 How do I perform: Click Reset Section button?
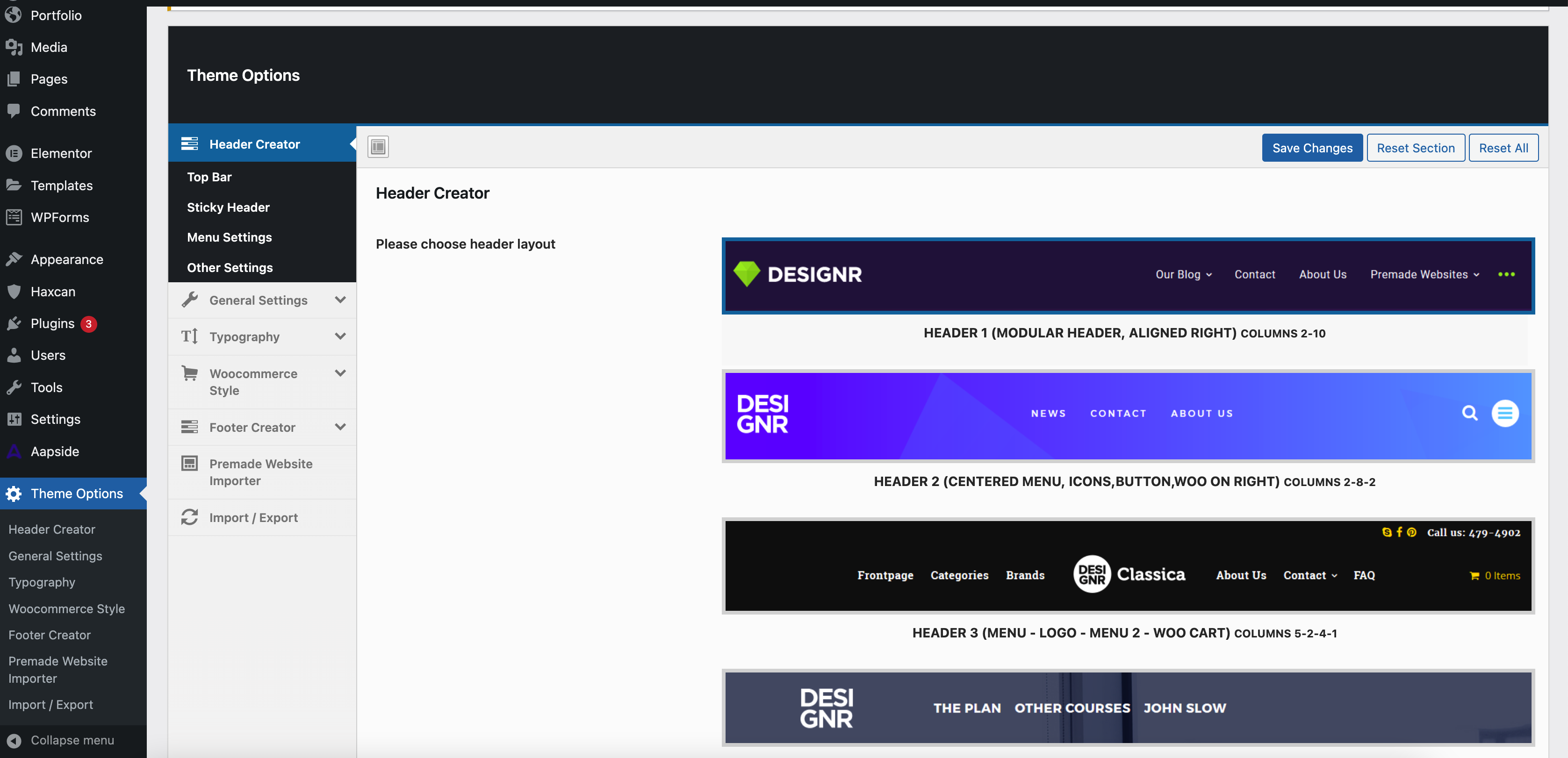(1415, 147)
